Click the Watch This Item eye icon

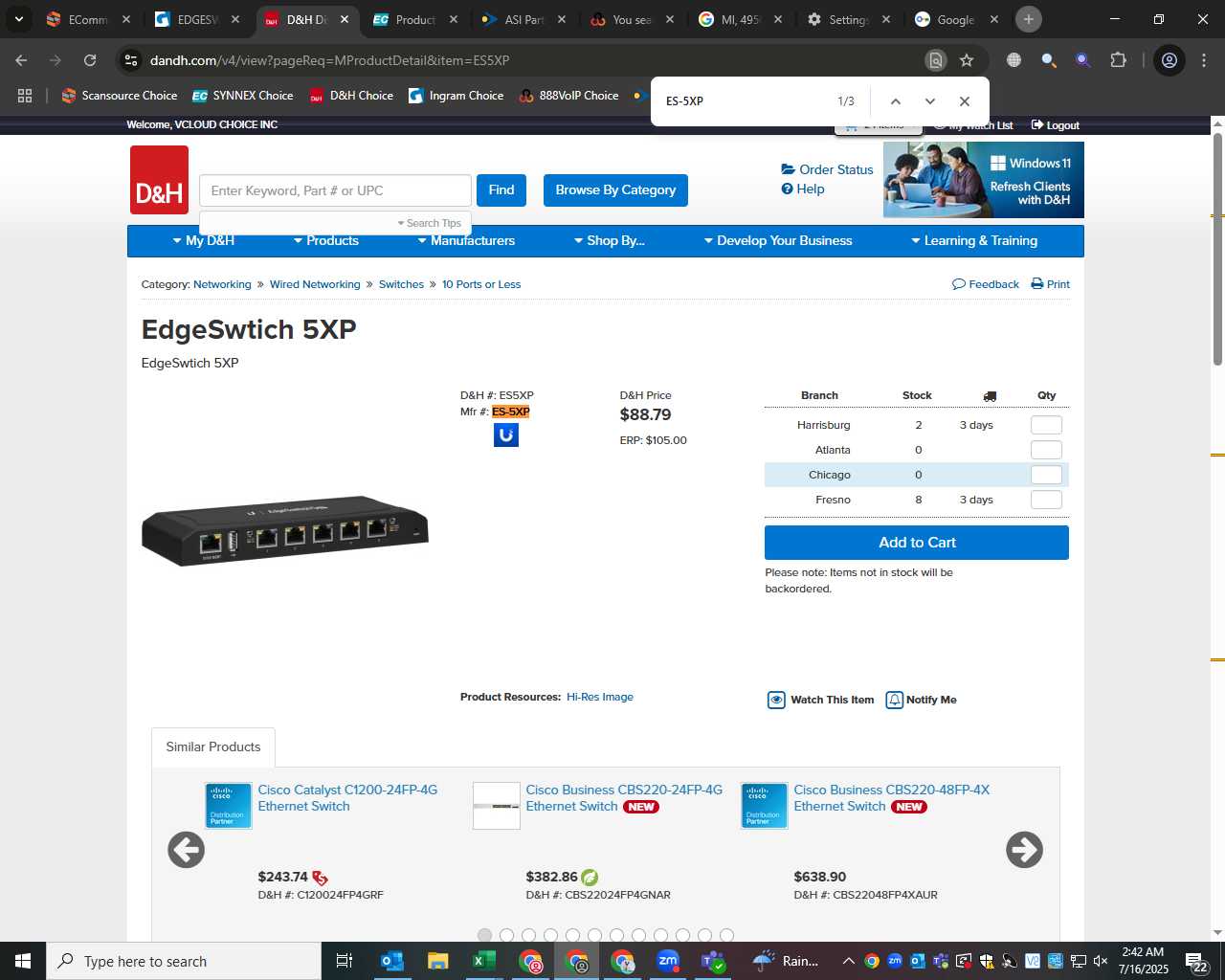(x=776, y=700)
